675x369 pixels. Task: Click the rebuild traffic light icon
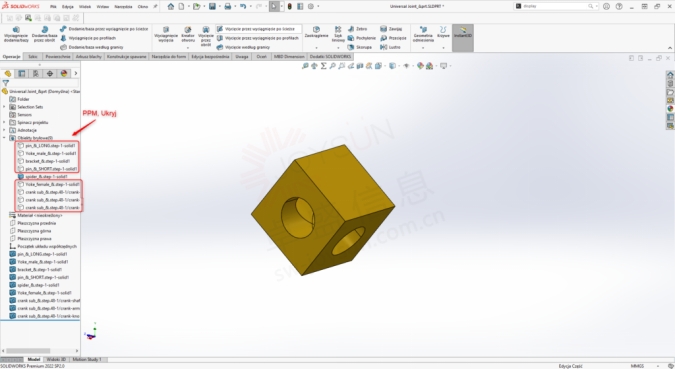289,6
